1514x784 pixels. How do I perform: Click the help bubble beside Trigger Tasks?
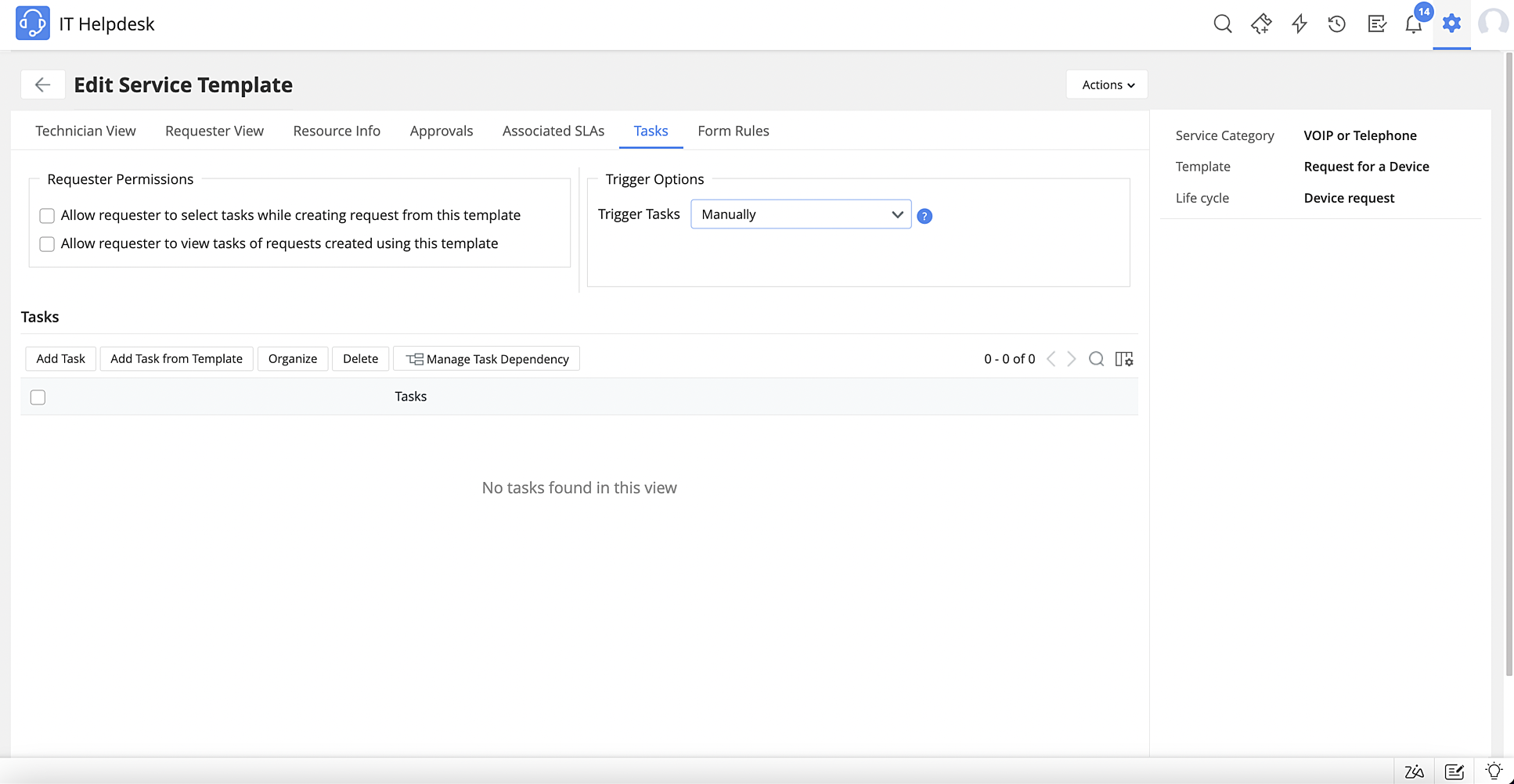click(925, 215)
